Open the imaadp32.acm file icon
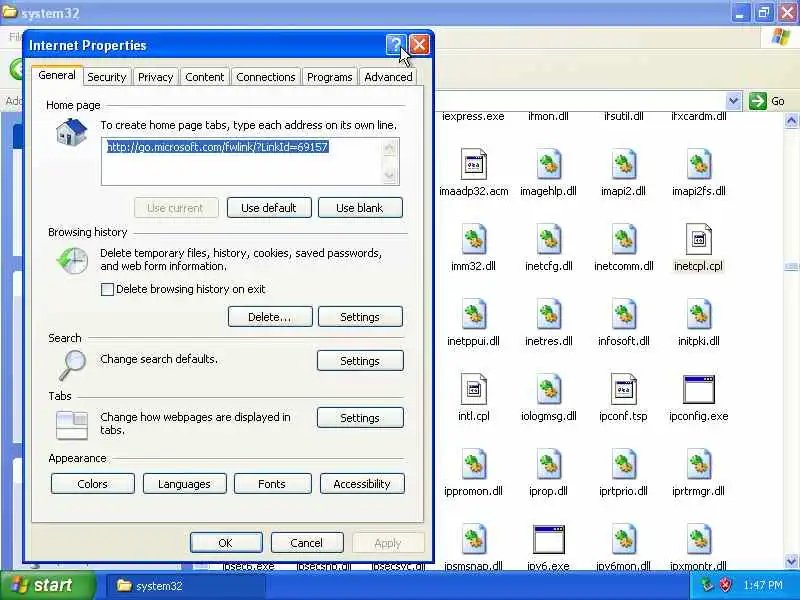Viewport: 800px width, 600px height. pyautogui.click(x=473, y=164)
